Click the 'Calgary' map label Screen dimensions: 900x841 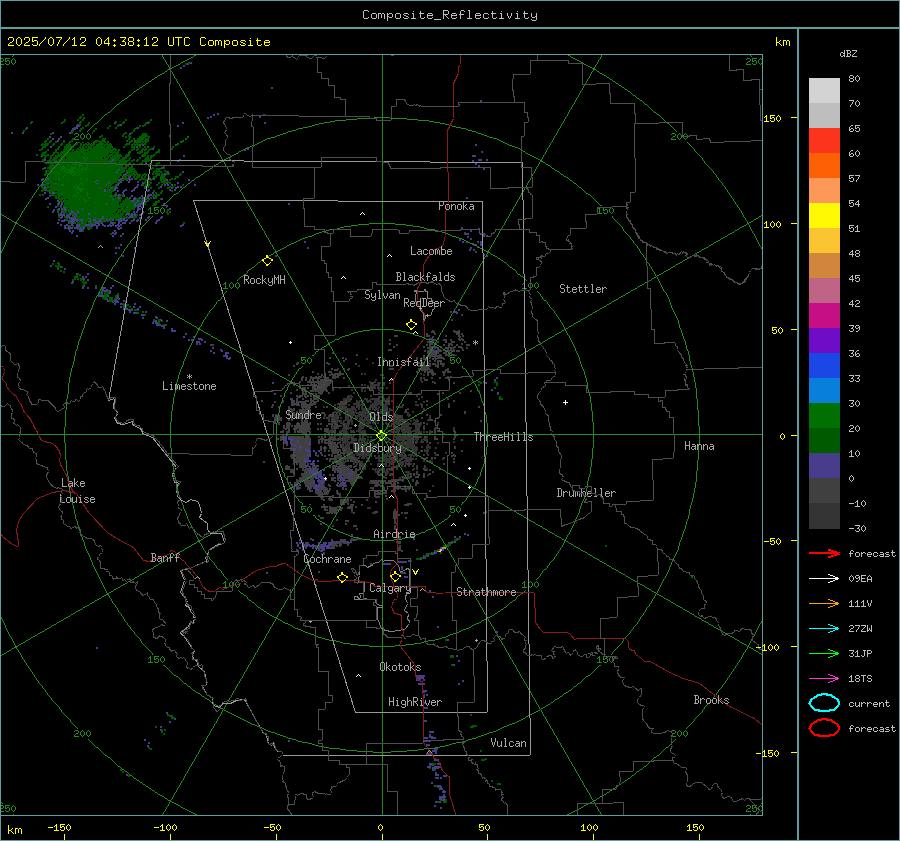[x=390, y=588]
